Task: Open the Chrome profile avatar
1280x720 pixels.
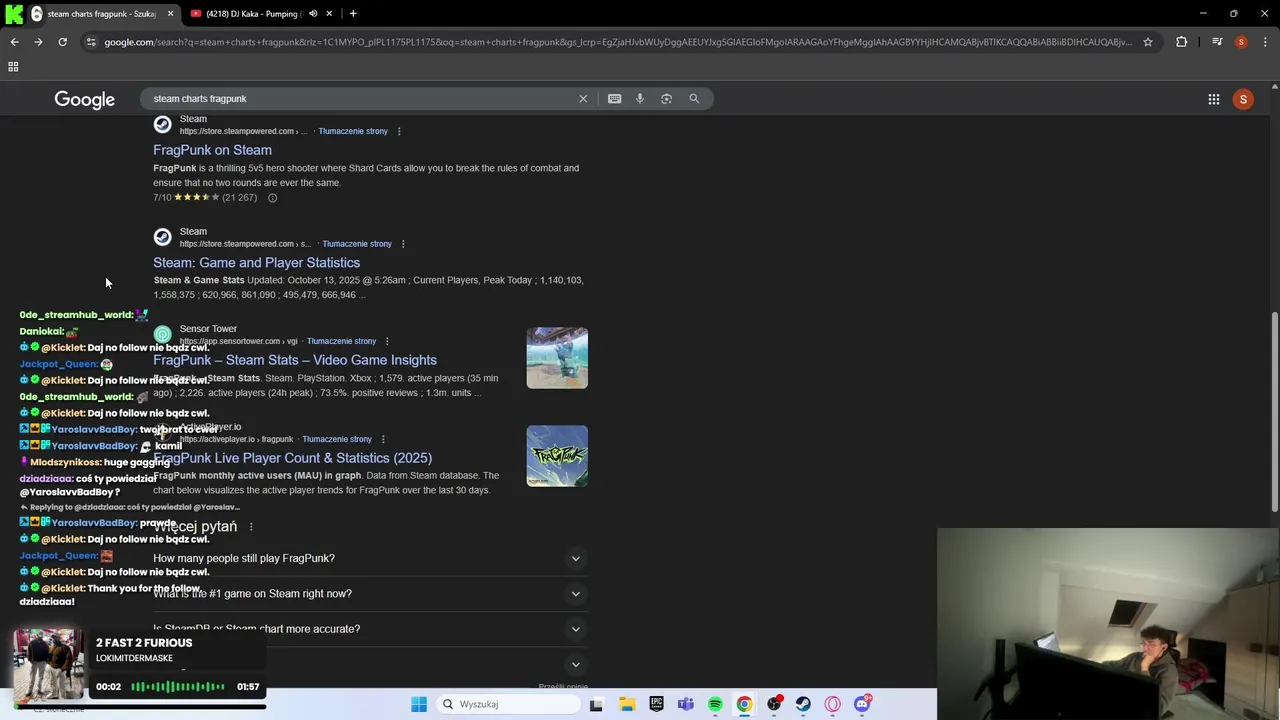Action: point(1241,42)
